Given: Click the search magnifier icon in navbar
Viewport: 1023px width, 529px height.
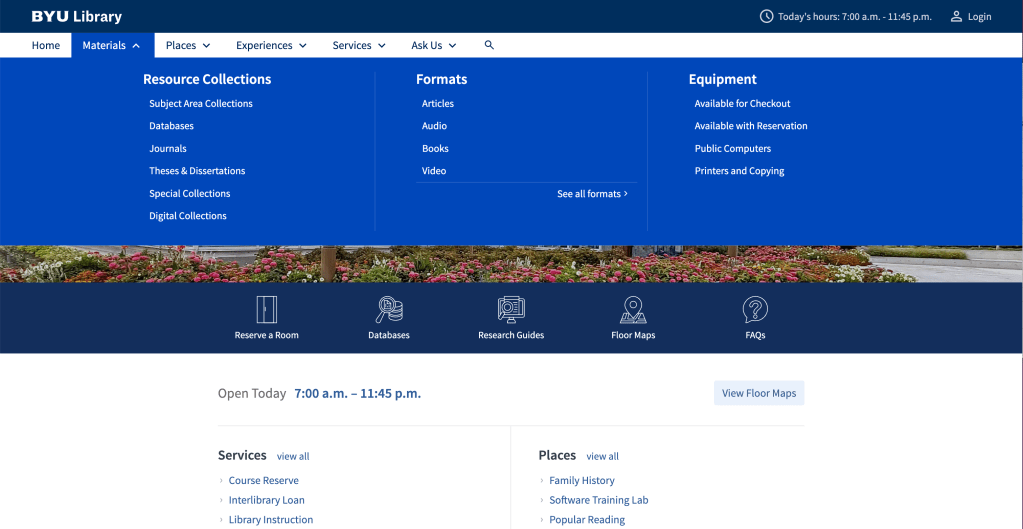Looking at the screenshot, I should click(489, 45).
